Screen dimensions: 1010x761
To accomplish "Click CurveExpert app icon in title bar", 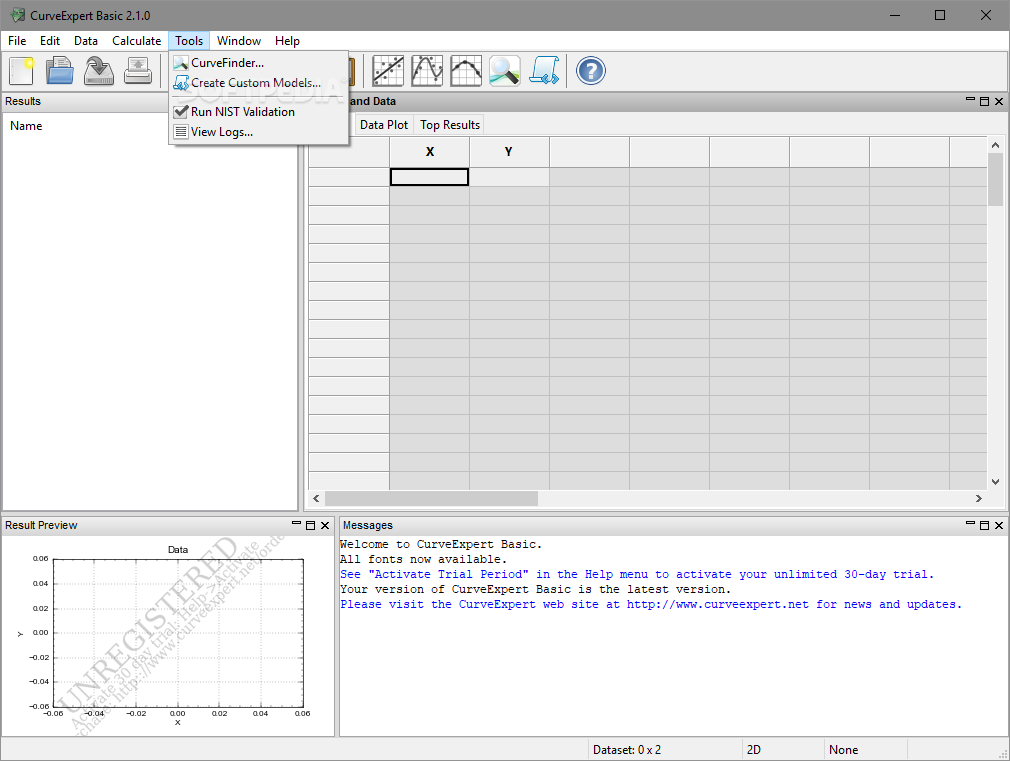I will pyautogui.click(x=17, y=15).
